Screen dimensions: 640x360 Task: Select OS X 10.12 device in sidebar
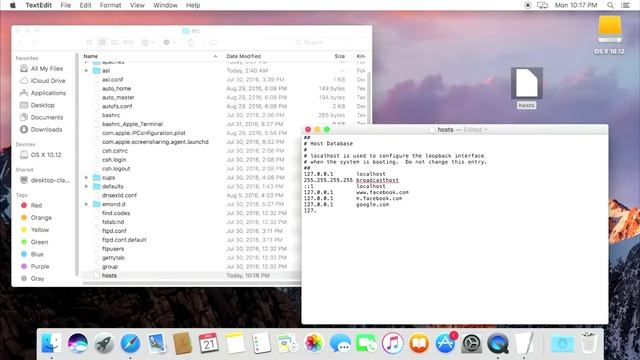point(41,155)
